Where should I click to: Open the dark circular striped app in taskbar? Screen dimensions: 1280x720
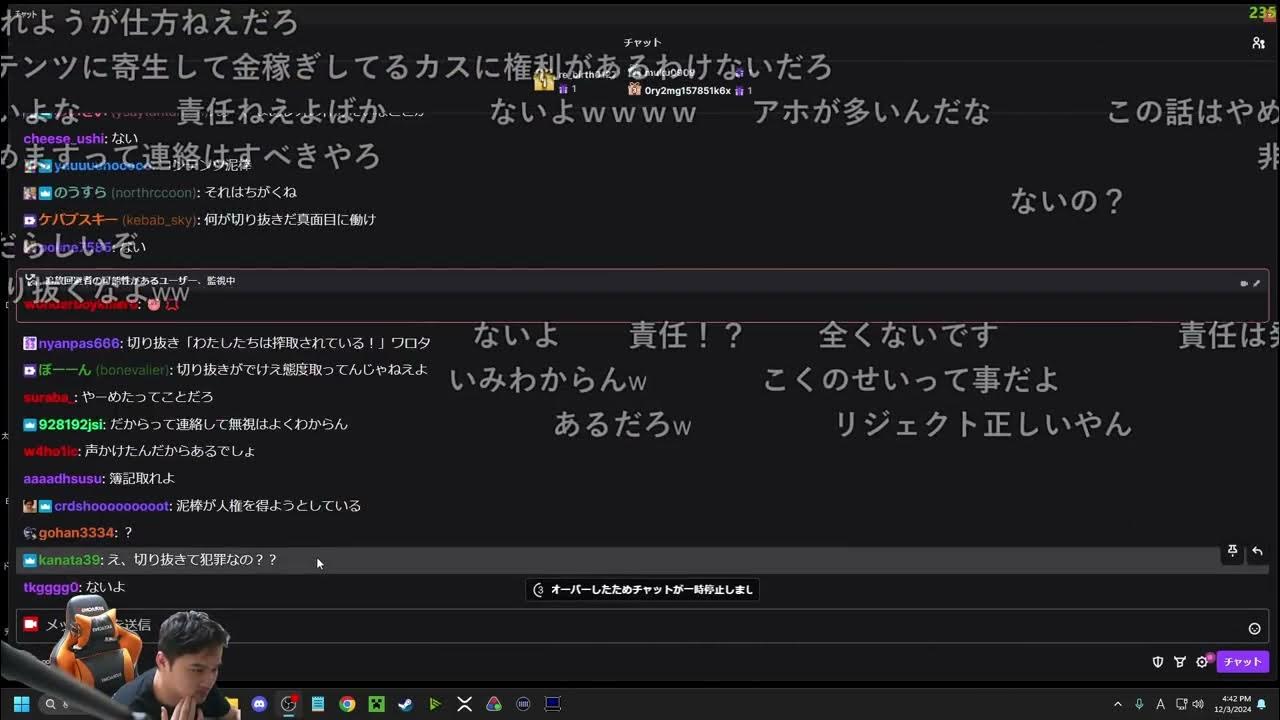coord(523,704)
